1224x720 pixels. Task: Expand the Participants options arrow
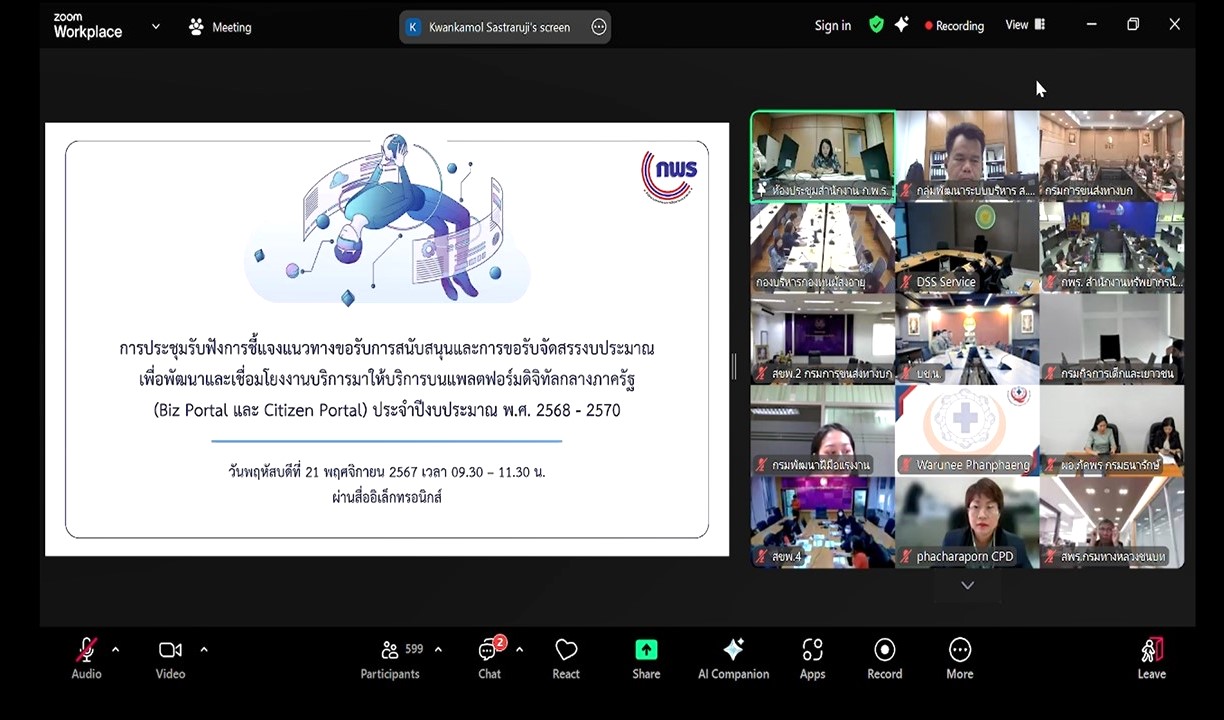click(x=438, y=650)
